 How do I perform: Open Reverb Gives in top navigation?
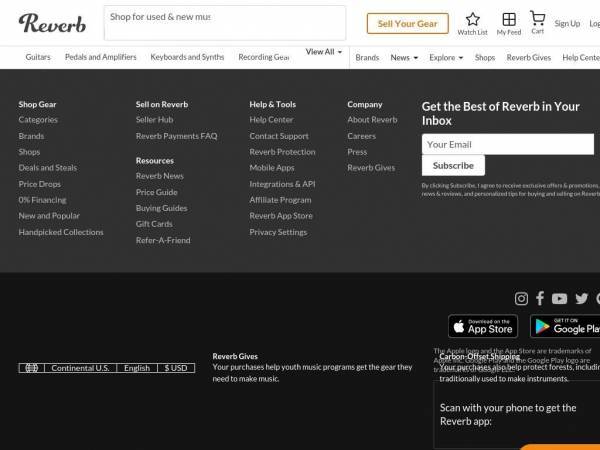pyautogui.click(x=528, y=57)
